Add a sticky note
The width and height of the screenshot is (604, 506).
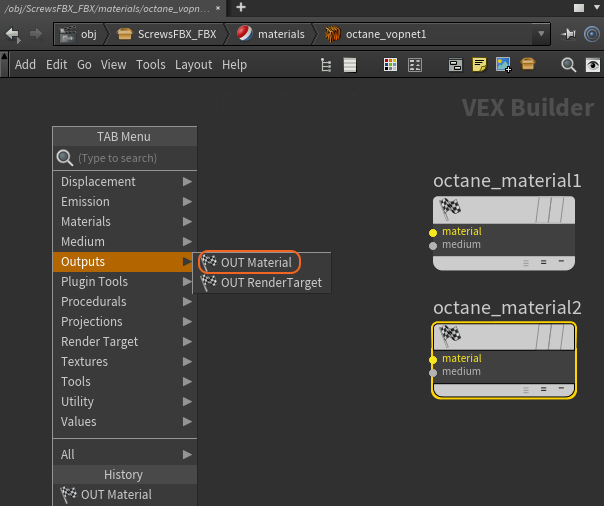480,65
